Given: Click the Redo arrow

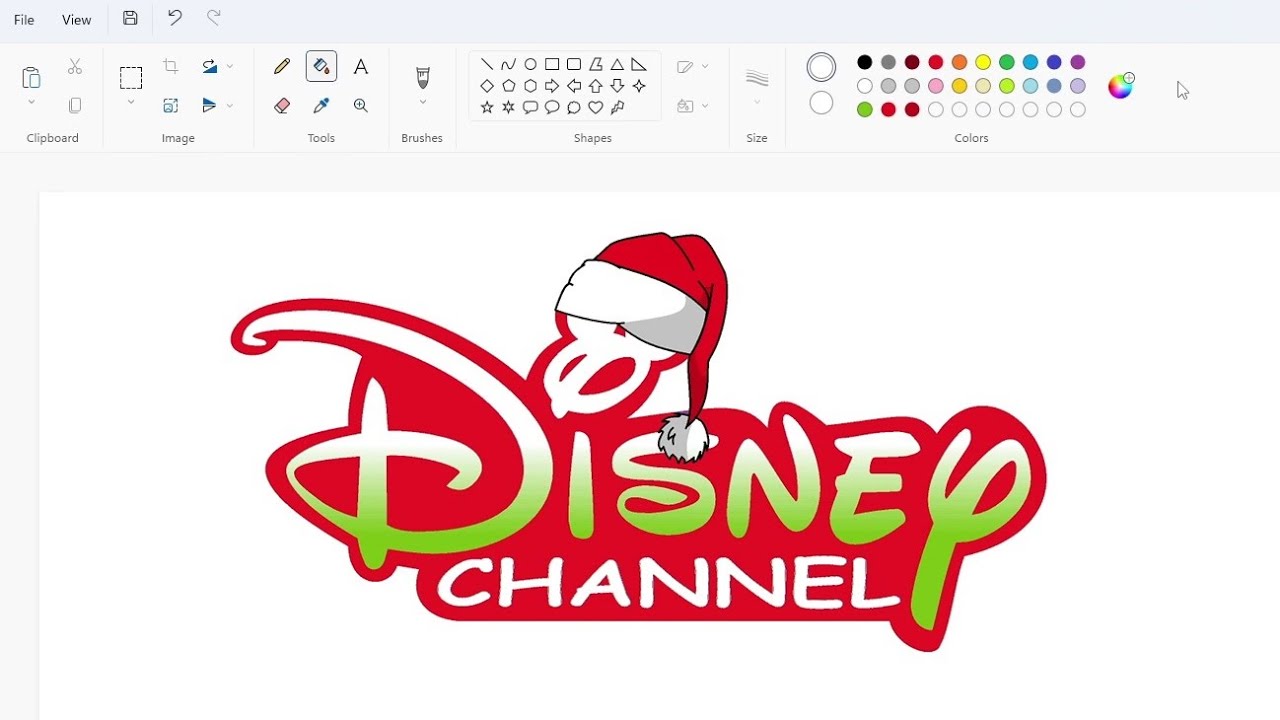Looking at the screenshot, I should pyautogui.click(x=213, y=18).
